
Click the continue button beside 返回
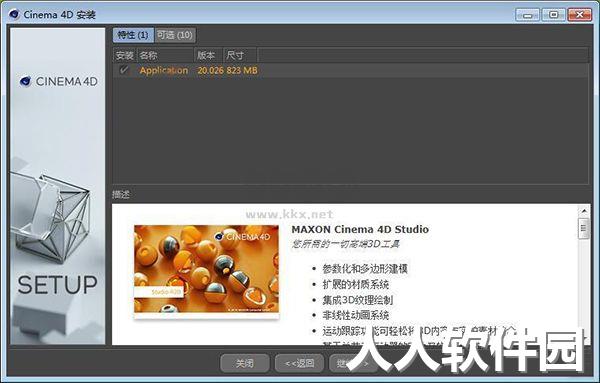pos(353,363)
